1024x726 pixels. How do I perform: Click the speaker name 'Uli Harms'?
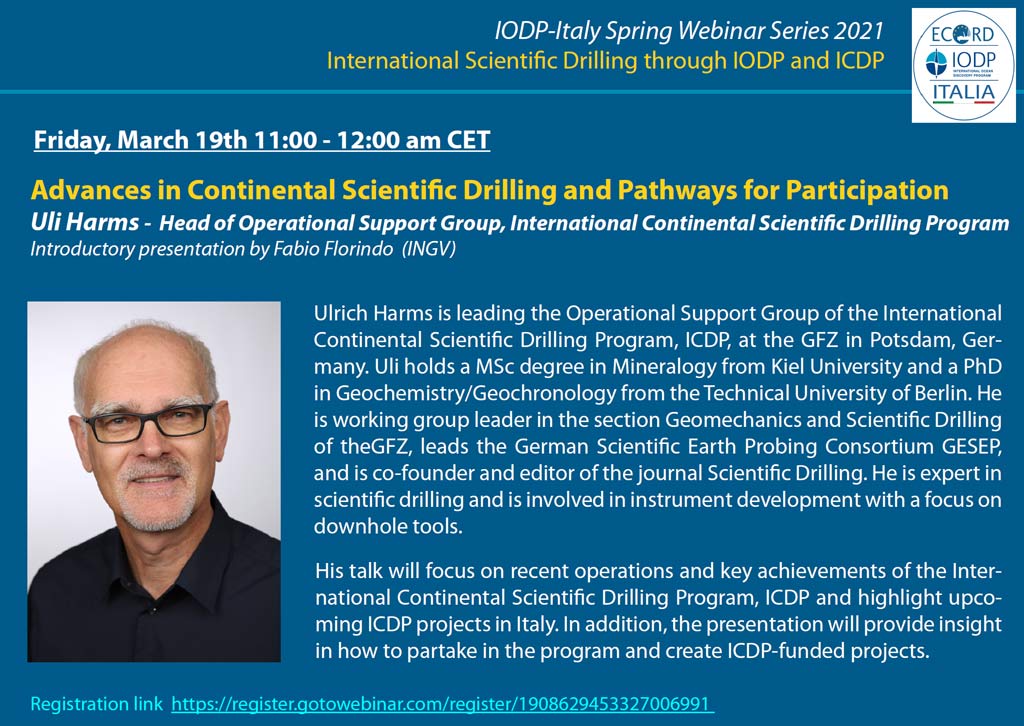tap(85, 222)
